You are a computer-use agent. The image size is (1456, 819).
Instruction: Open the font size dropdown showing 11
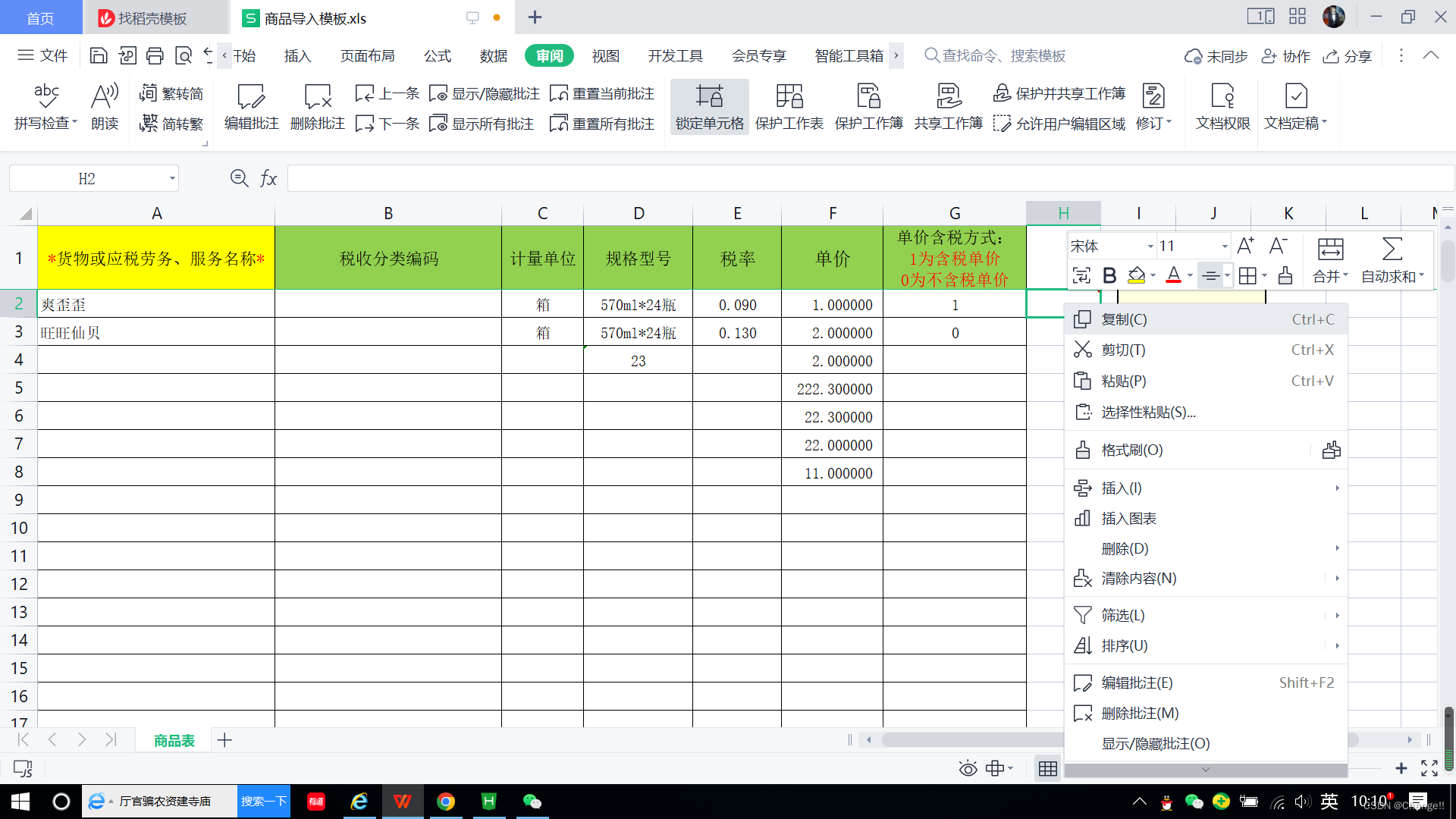(x=1224, y=246)
